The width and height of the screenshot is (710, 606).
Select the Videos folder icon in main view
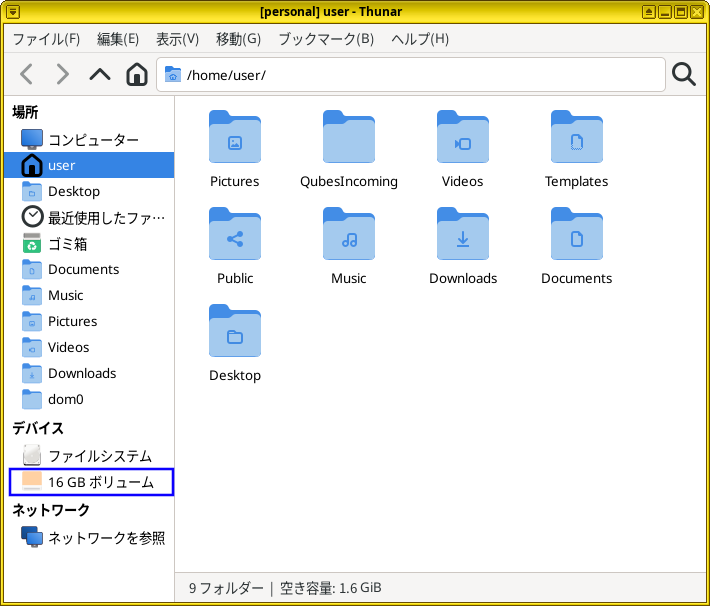pyautogui.click(x=463, y=137)
